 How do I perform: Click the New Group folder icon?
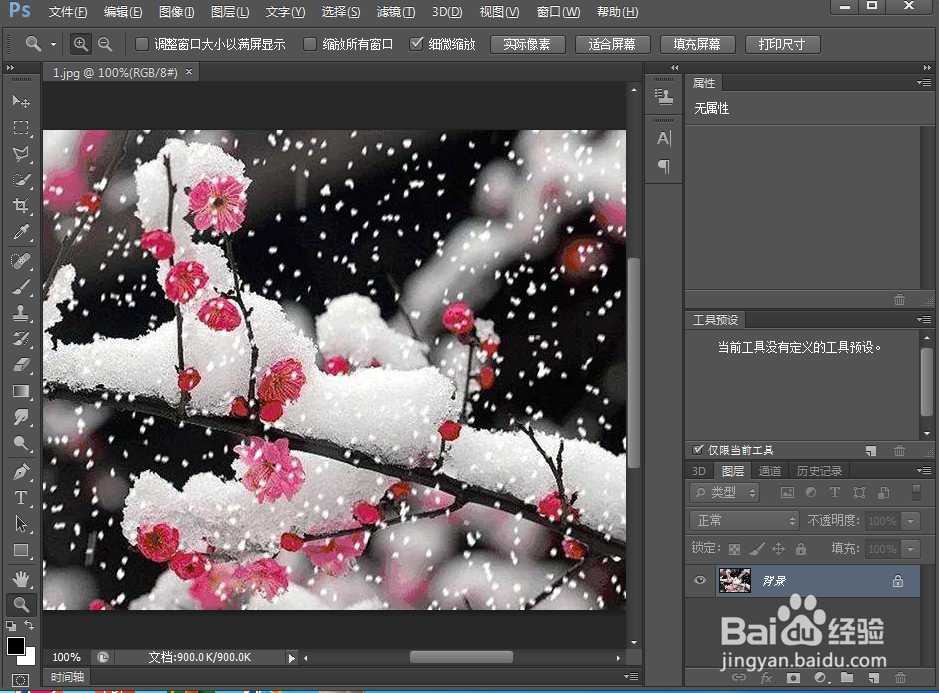coord(847,678)
